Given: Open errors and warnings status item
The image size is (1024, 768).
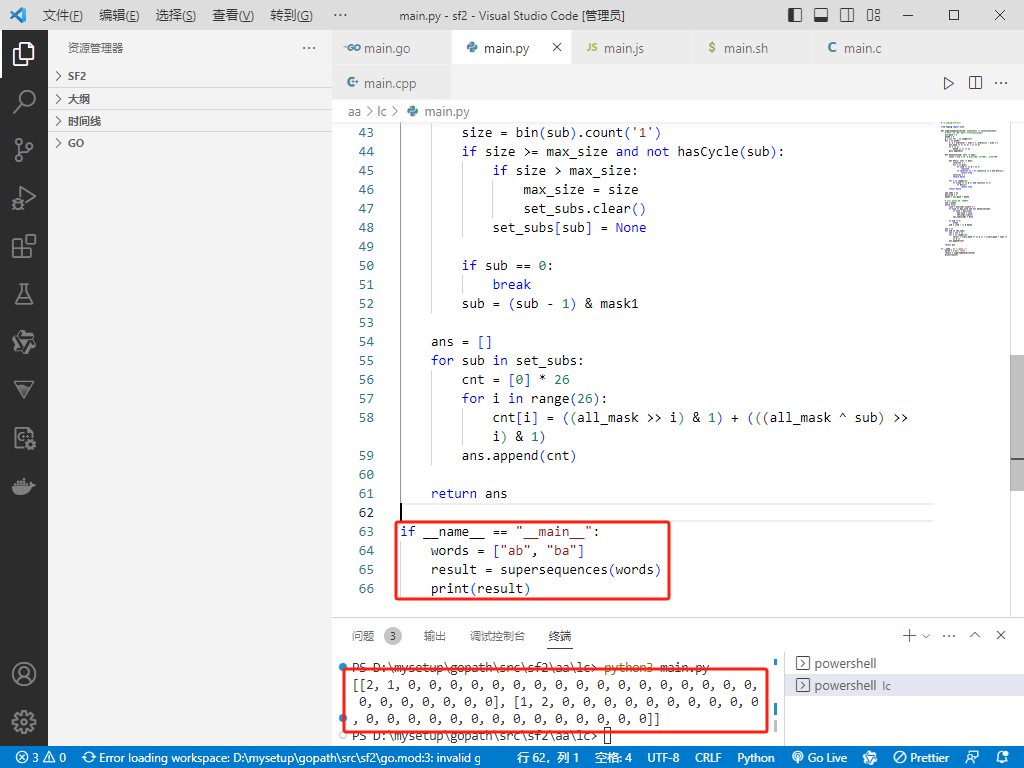Looking at the screenshot, I should (41, 758).
